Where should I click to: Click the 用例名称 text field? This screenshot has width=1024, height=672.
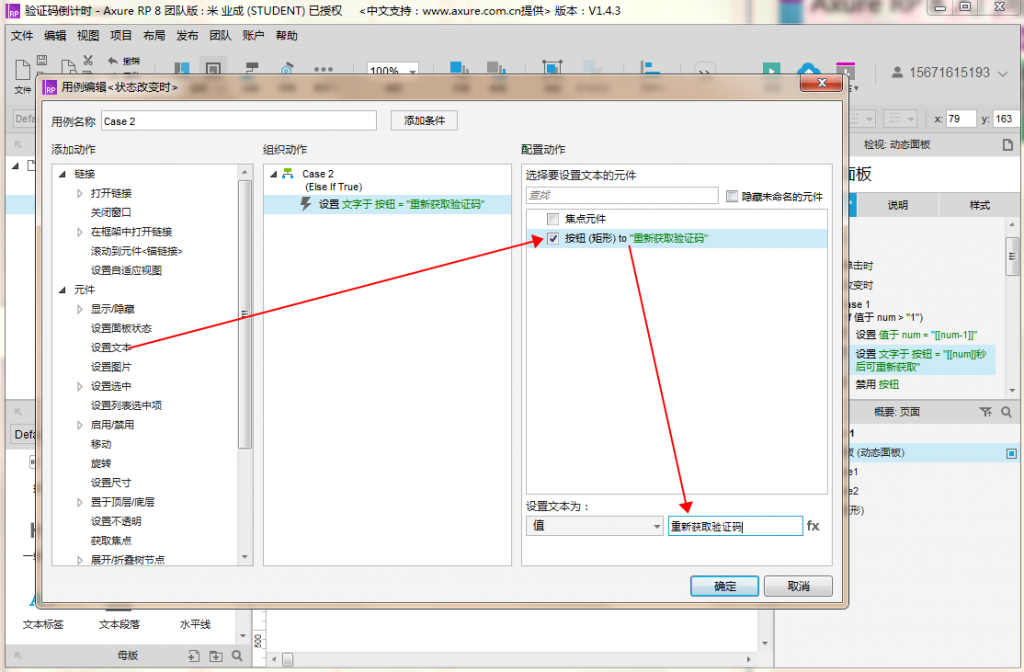click(x=238, y=121)
